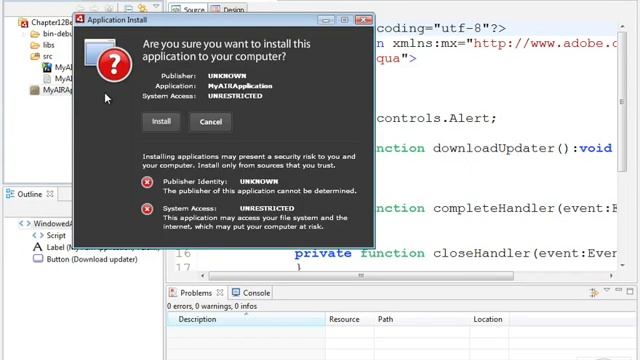Screen dimensions: 640x360
Task: Click the Adobe AIR icon in dialog title bar
Action: pos(80,19)
